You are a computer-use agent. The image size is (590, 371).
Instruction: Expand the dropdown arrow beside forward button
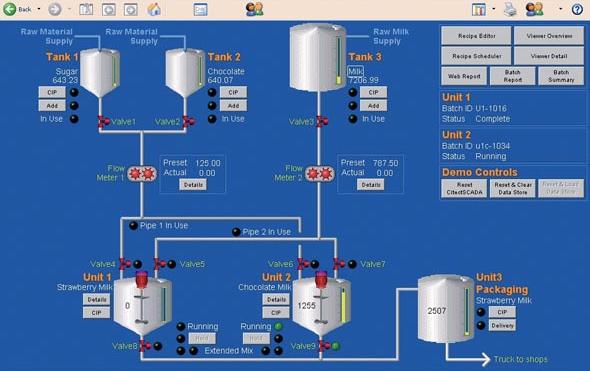69,9
